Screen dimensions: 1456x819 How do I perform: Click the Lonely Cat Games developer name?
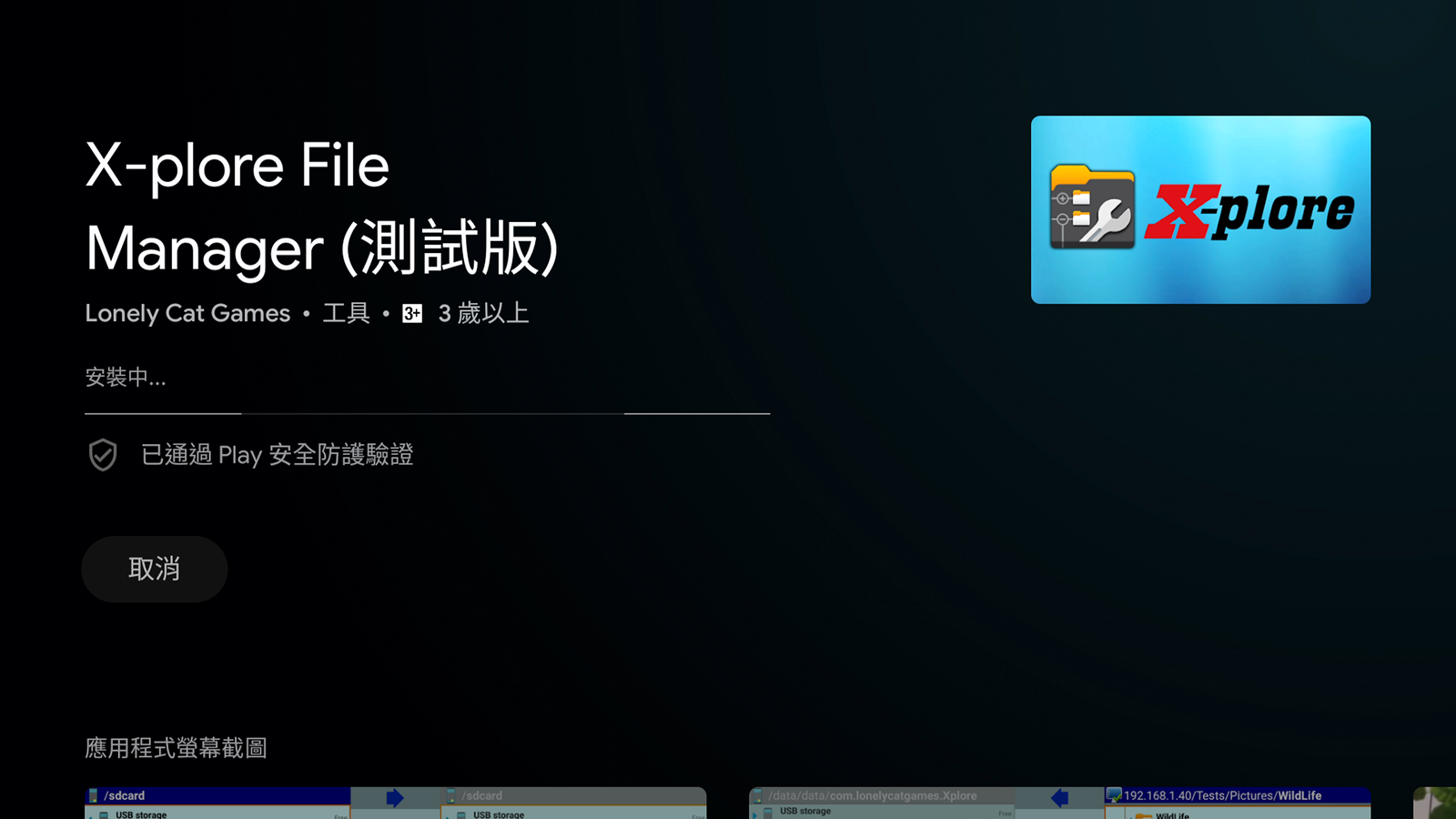point(187,313)
